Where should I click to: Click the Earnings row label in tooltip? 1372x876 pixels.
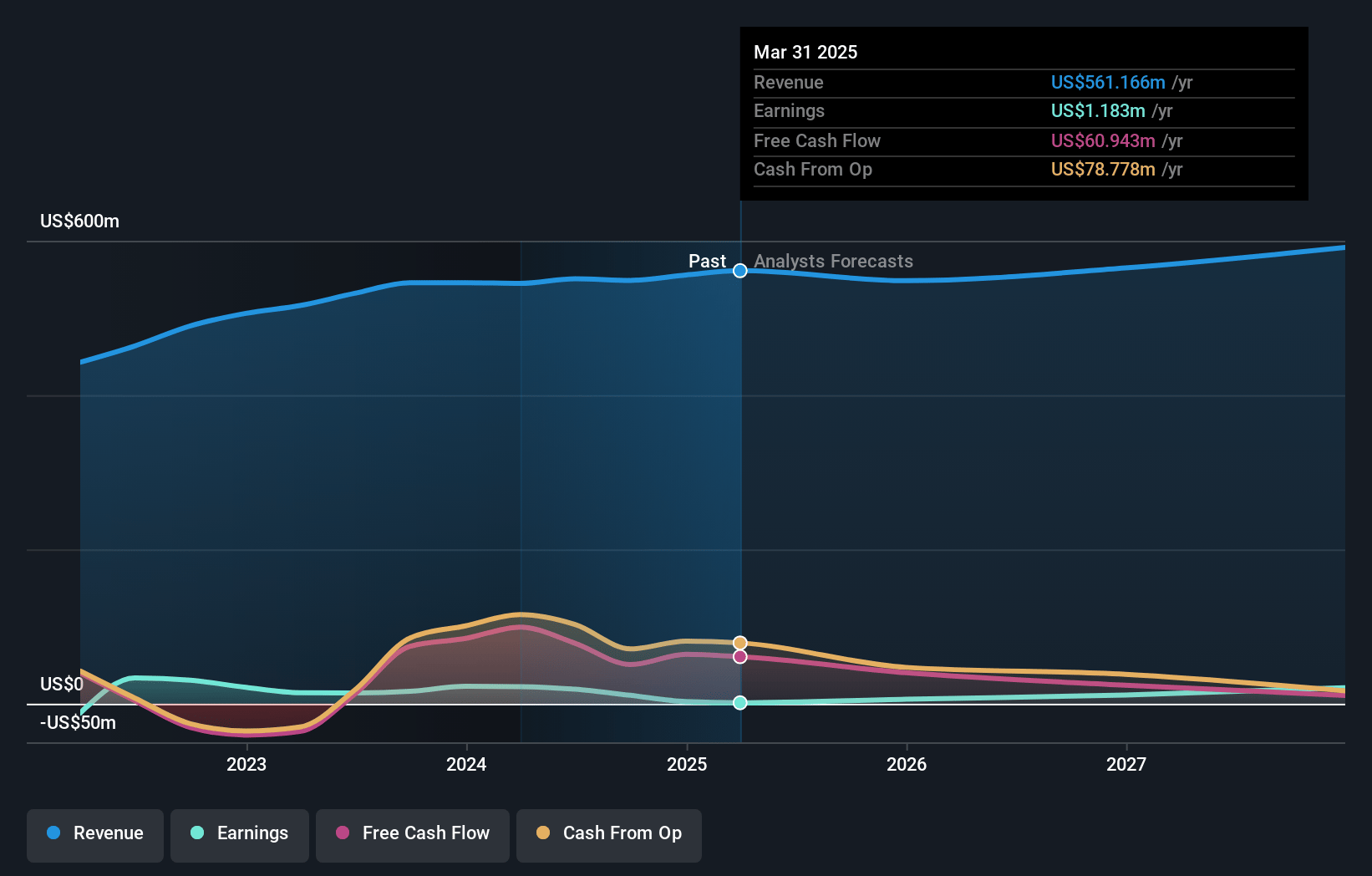[x=790, y=111]
